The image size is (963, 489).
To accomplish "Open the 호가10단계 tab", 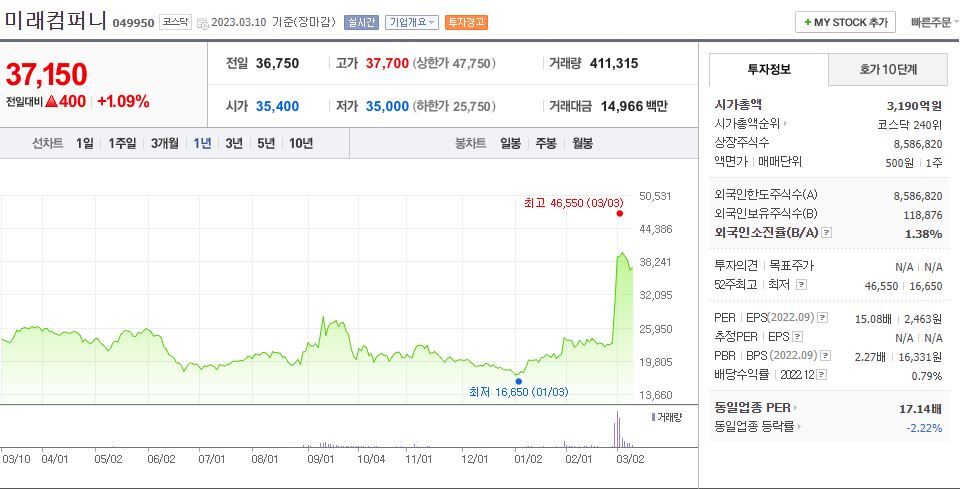I will click(x=888, y=69).
